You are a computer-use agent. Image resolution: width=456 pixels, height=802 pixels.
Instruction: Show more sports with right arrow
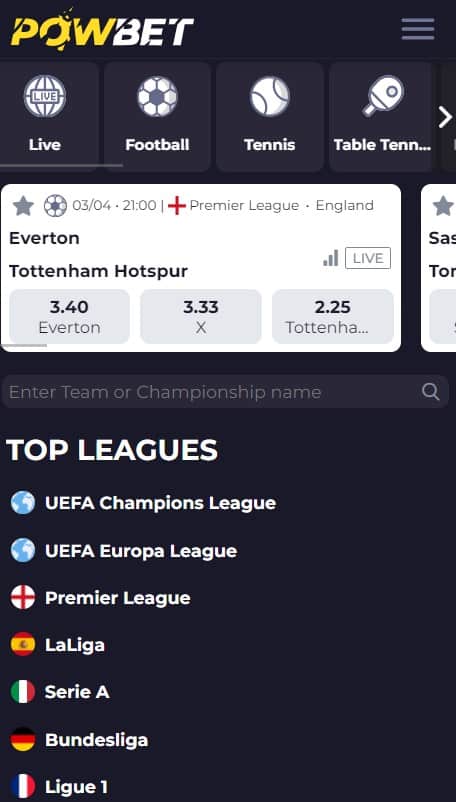(x=445, y=117)
